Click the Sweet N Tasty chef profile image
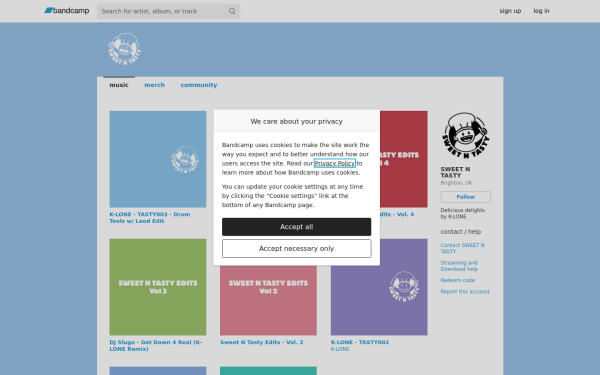600x375 pixels. click(465, 135)
